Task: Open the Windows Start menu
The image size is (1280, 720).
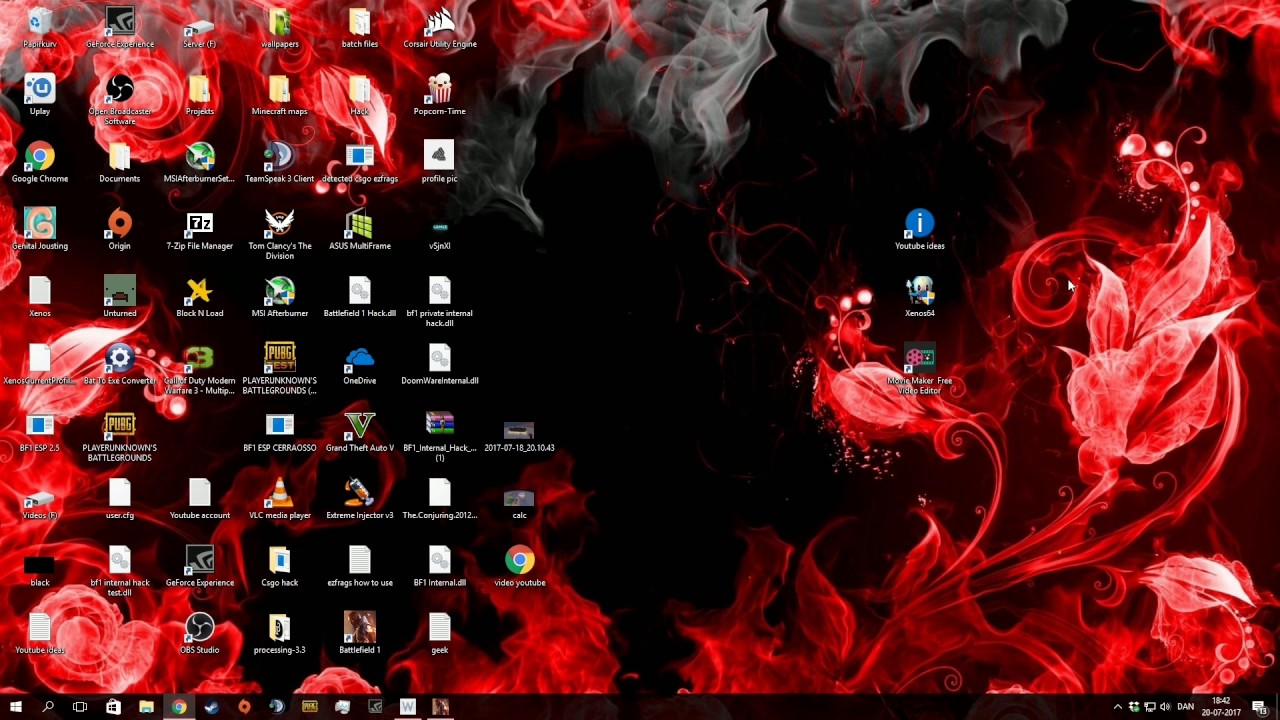Action: (15, 707)
